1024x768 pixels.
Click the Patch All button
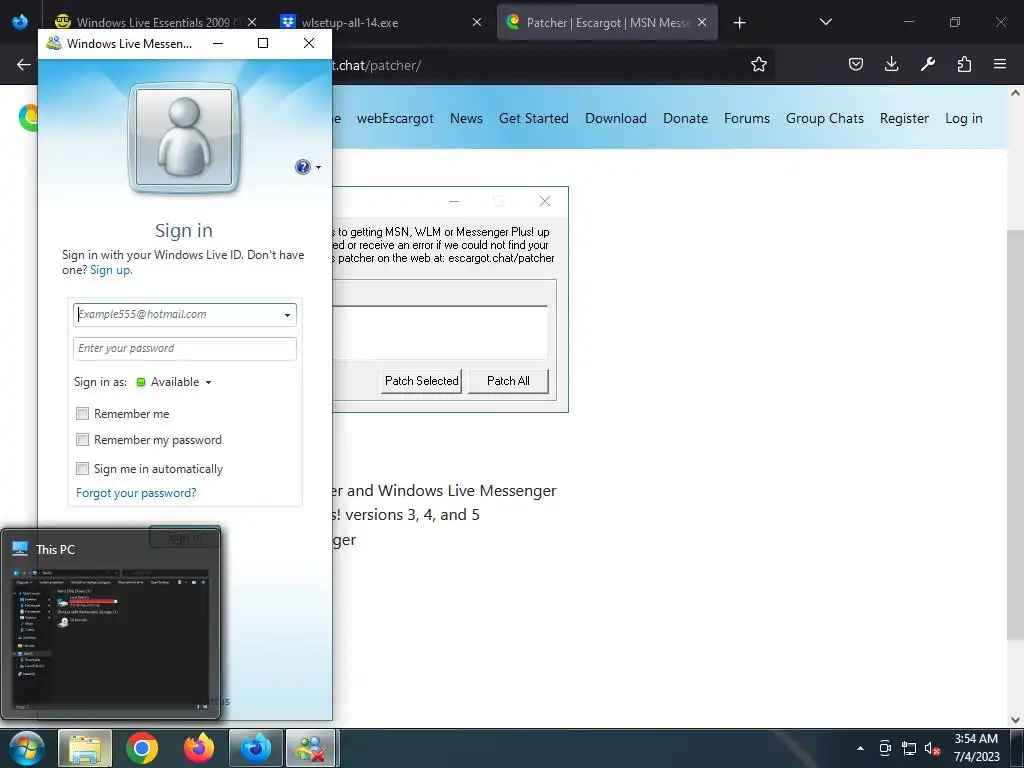508,381
